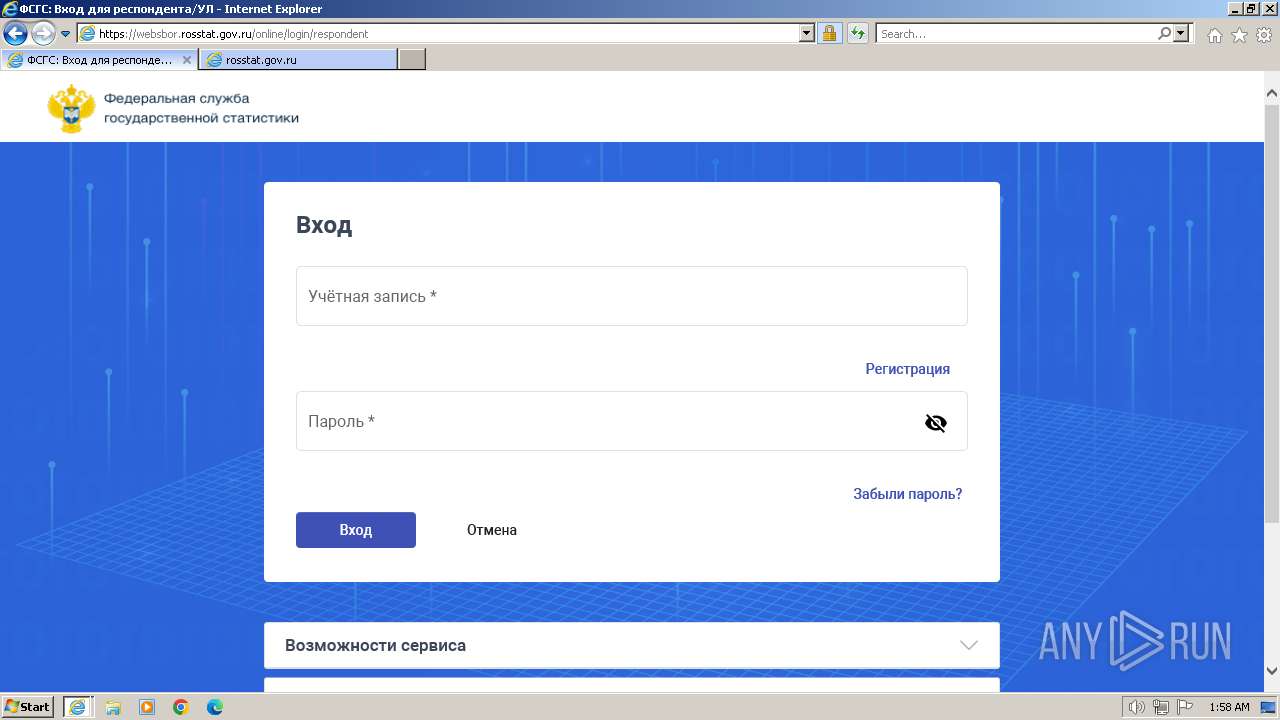The height and width of the screenshot is (720, 1280).
Task: Open the Home icon
Action: [1214, 35]
